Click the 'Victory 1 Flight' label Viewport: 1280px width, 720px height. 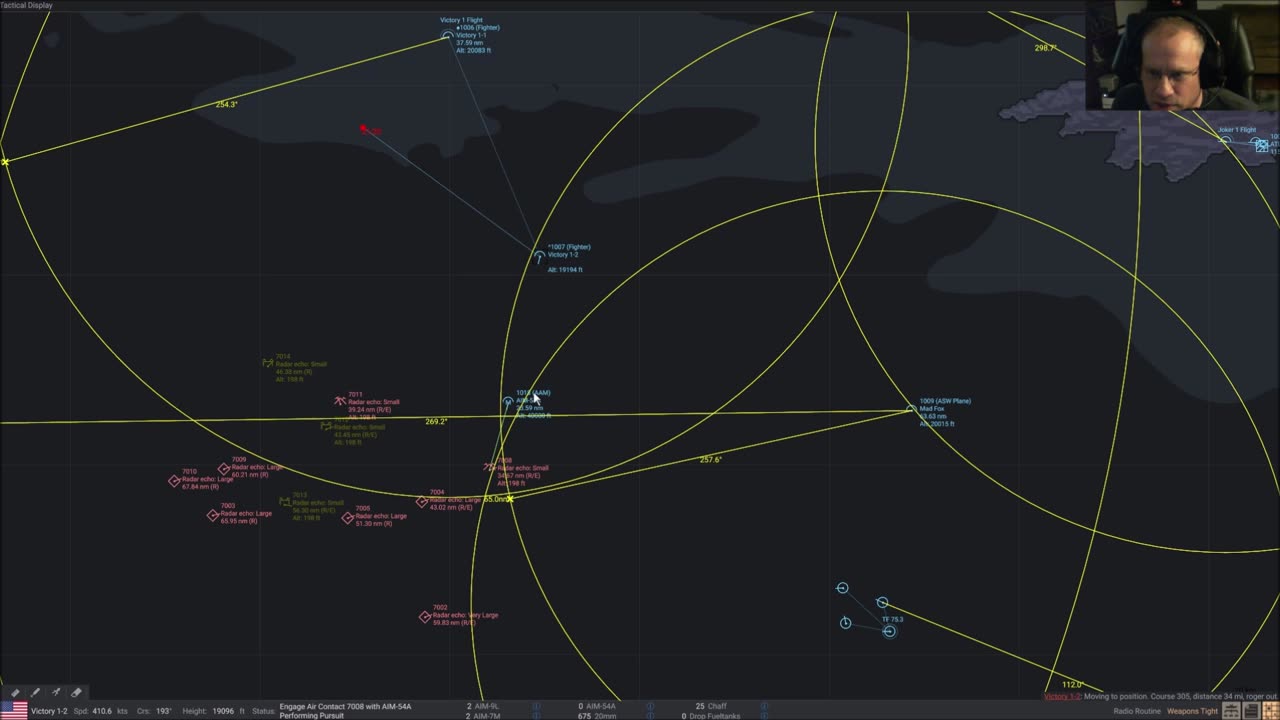pyautogui.click(x=460, y=20)
